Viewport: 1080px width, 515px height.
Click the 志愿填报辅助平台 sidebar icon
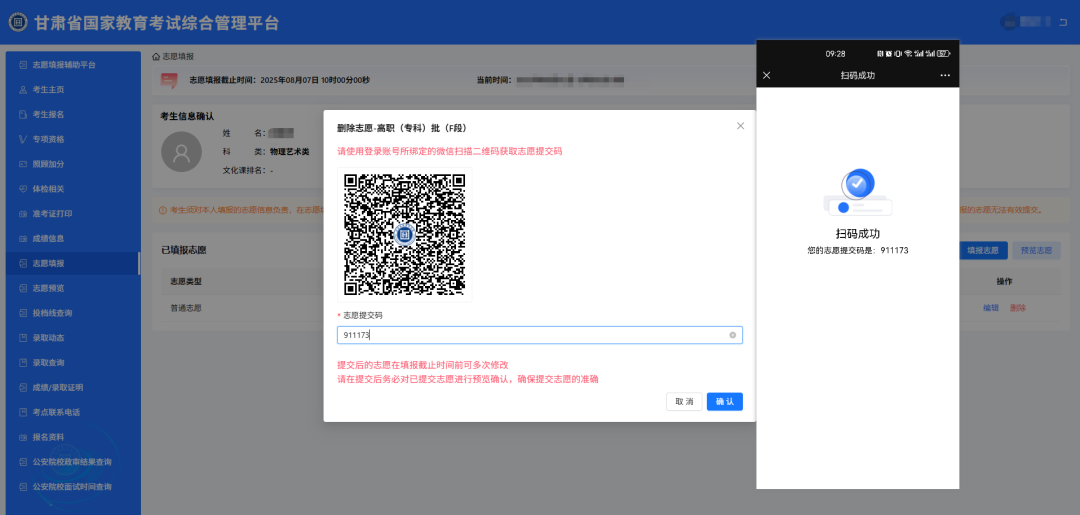pyautogui.click(x=23, y=65)
